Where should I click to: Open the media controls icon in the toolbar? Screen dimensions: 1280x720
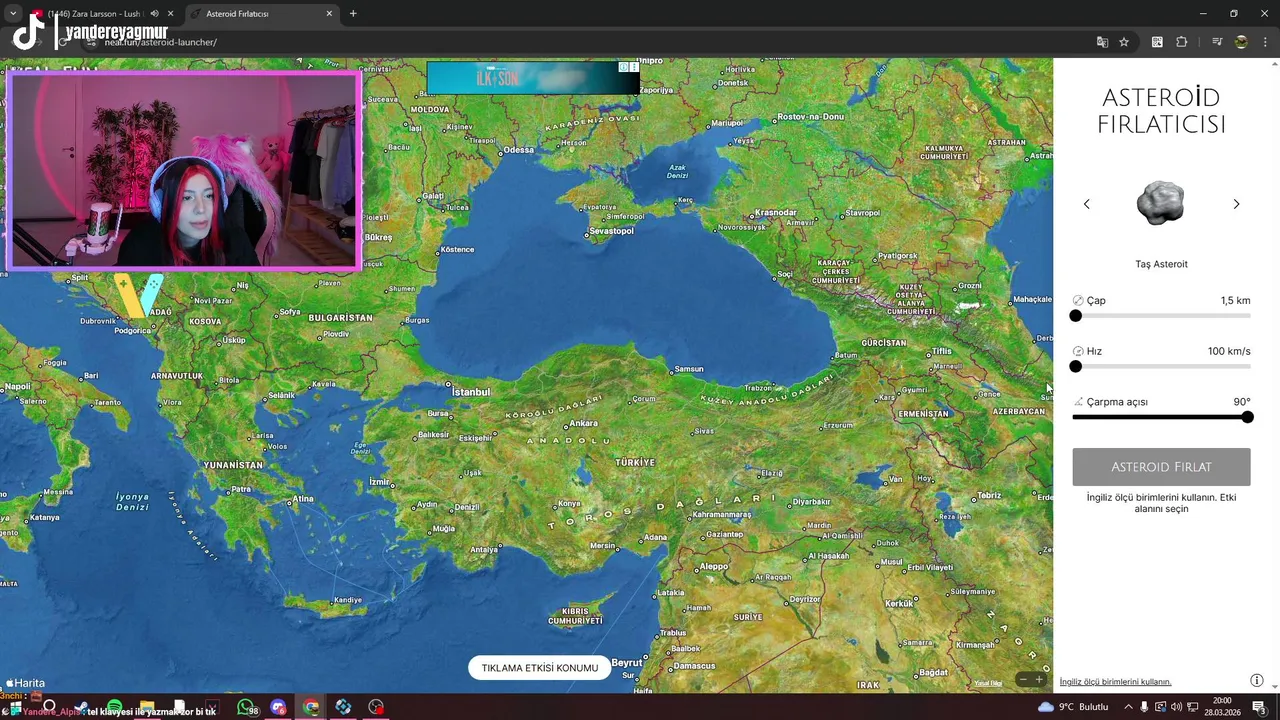point(1217,42)
